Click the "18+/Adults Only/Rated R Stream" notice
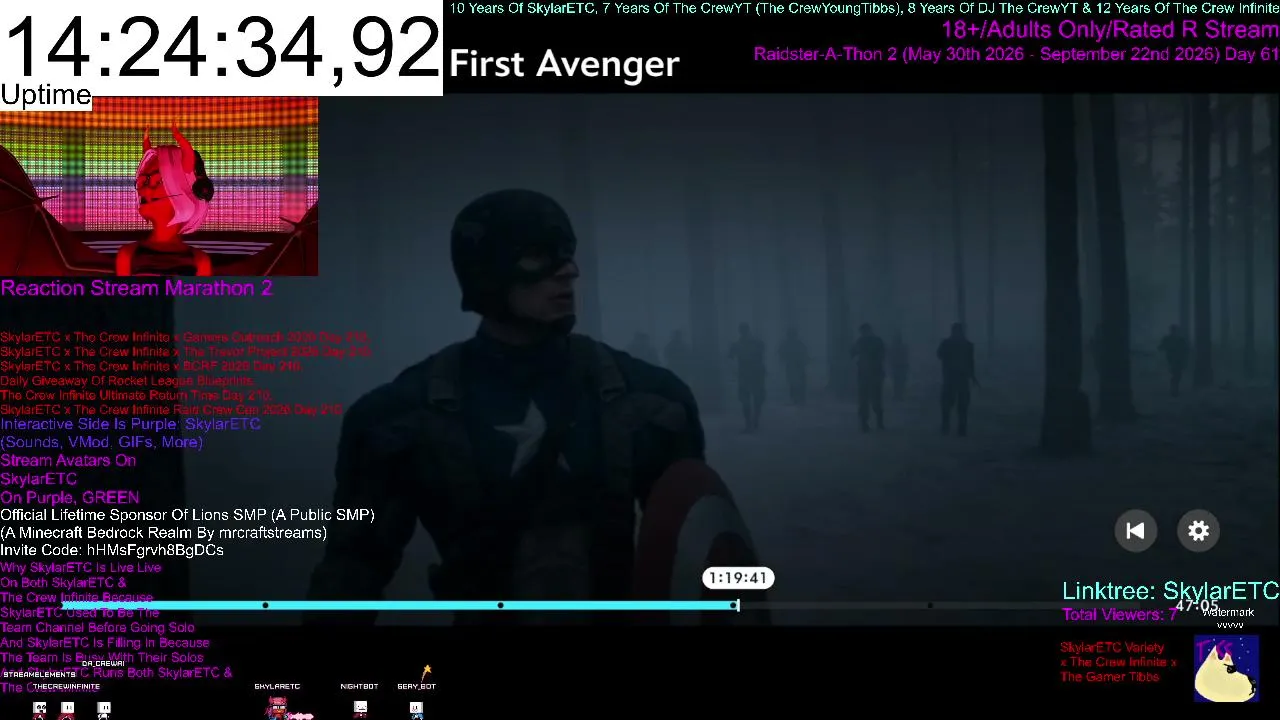This screenshot has width=1280, height=720. click(x=1110, y=30)
